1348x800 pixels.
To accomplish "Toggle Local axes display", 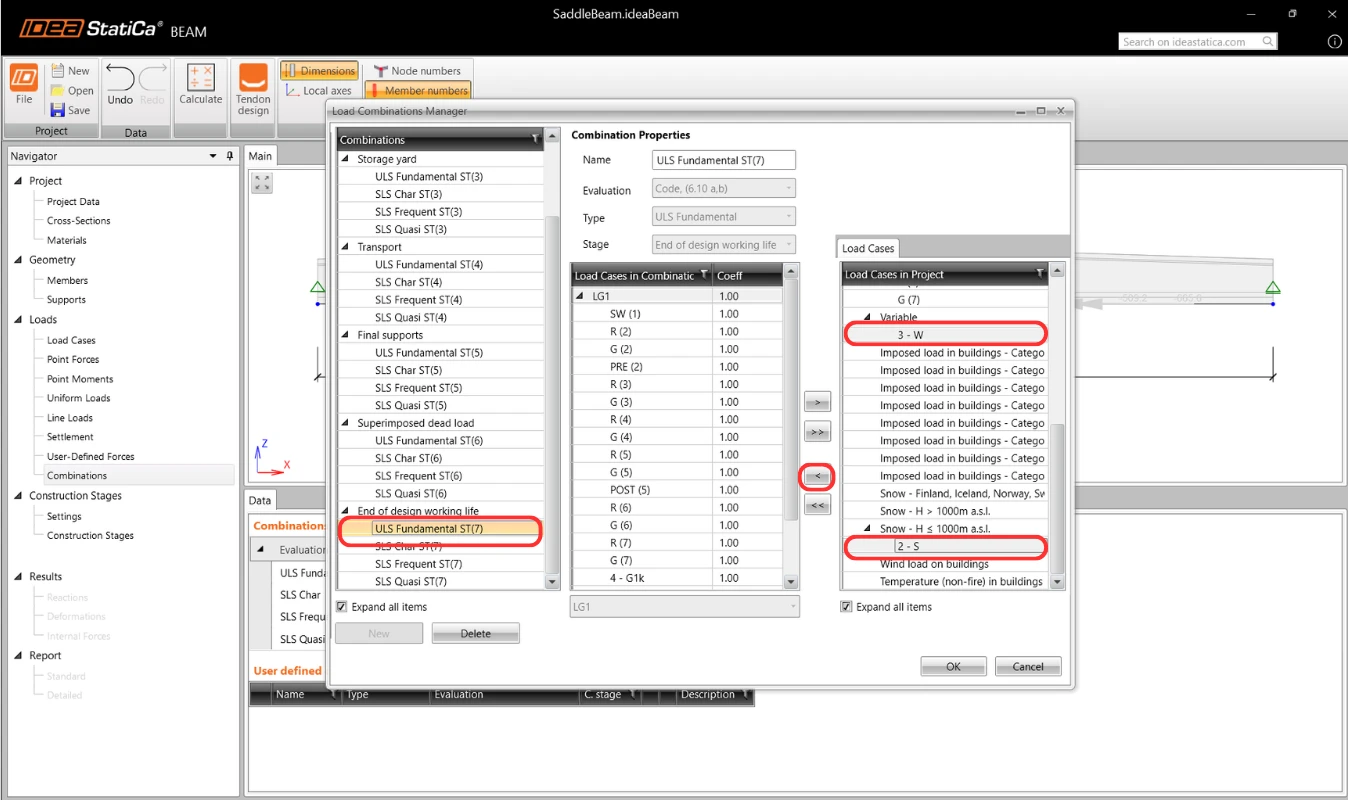I will pyautogui.click(x=319, y=90).
